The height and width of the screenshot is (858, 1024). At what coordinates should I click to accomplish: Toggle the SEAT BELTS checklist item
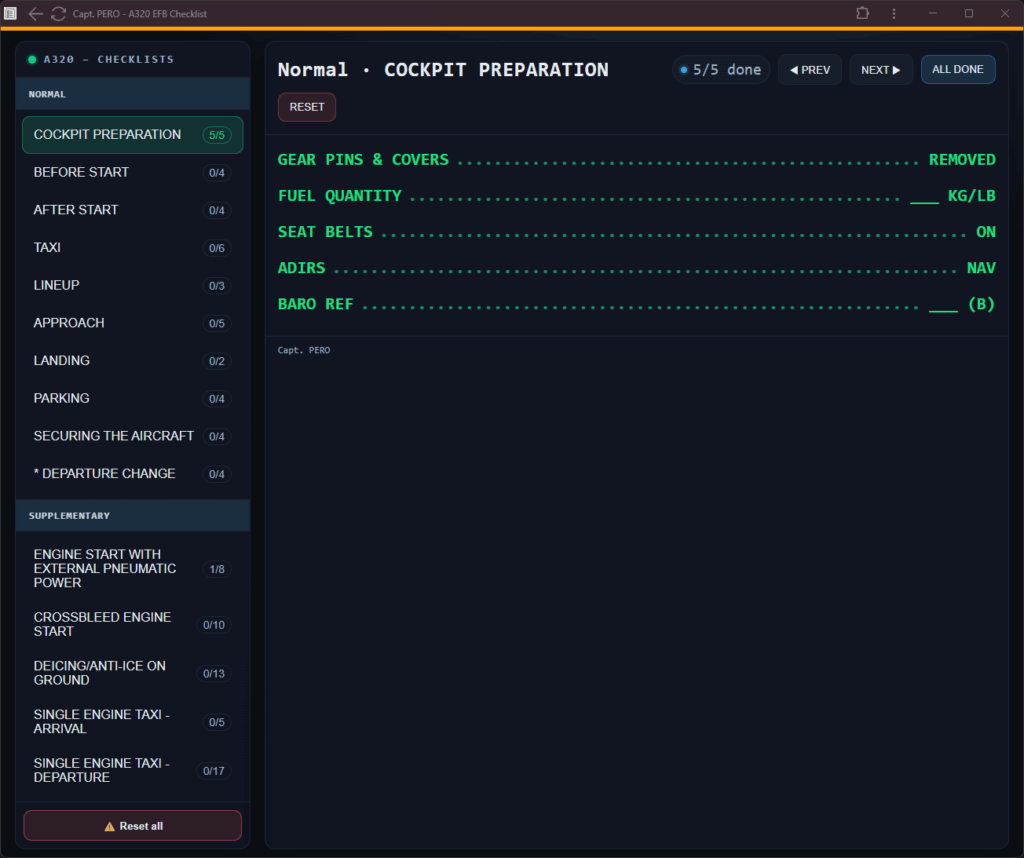click(x=636, y=232)
